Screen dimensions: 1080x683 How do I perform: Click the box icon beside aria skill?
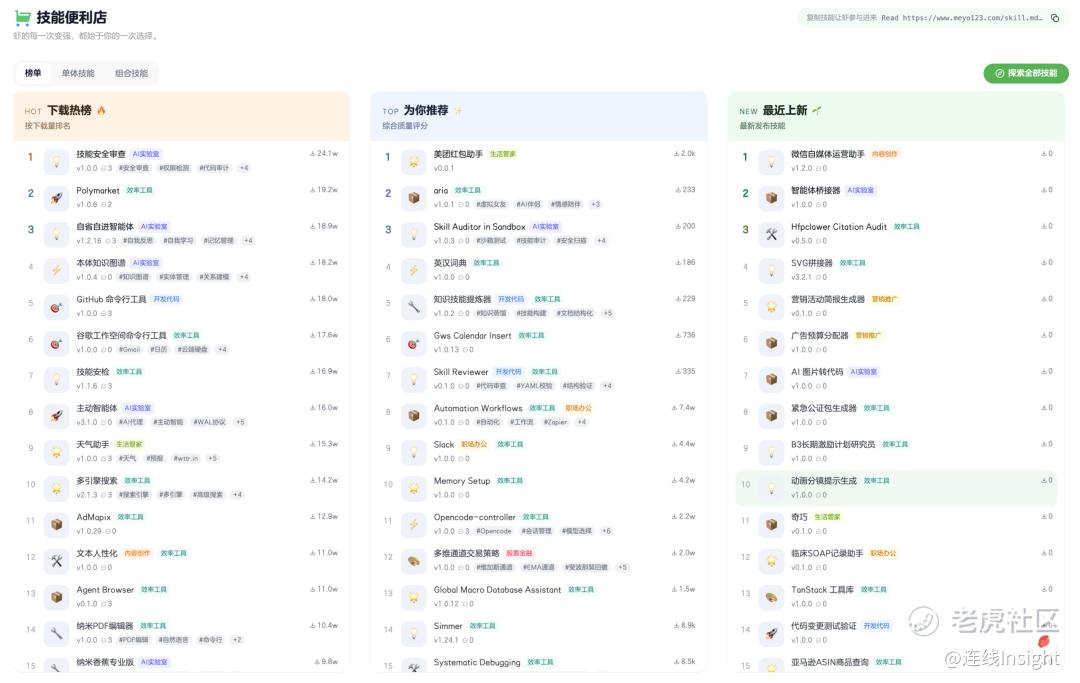414,198
